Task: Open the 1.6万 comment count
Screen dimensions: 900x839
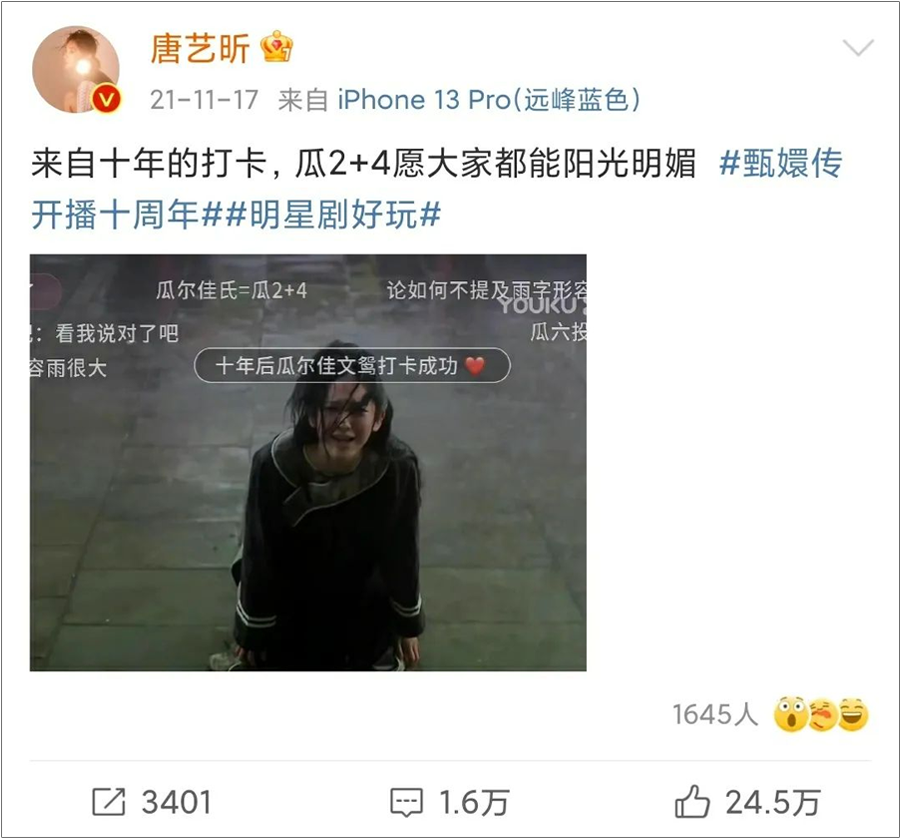Action: pos(474,802)
